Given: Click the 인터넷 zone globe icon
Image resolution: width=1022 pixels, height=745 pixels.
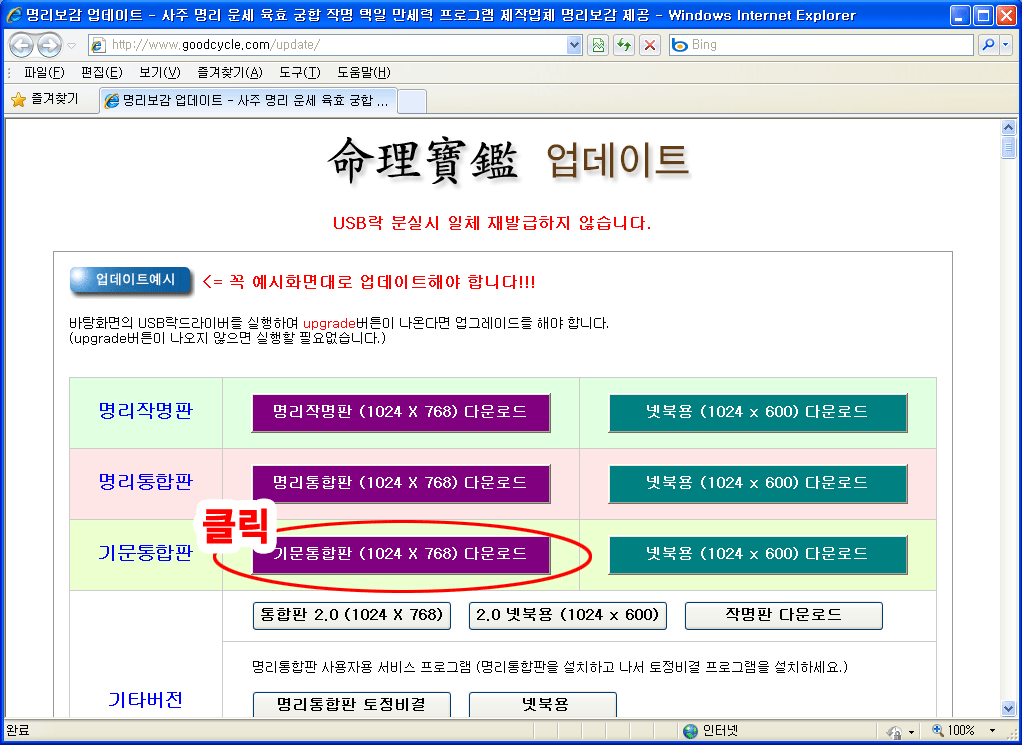Looking at the screenshot, I should click(x=690, y=731).
